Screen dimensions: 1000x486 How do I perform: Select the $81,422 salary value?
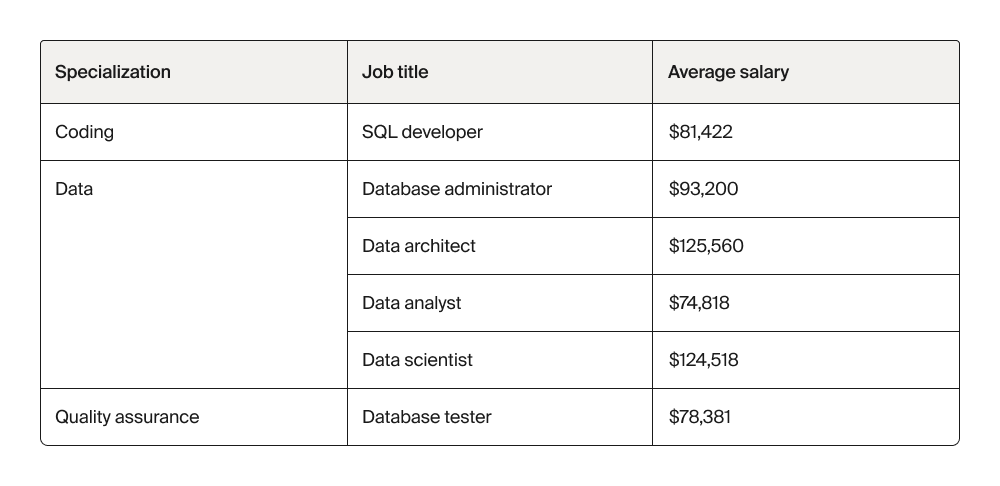(x=700, y=132)
